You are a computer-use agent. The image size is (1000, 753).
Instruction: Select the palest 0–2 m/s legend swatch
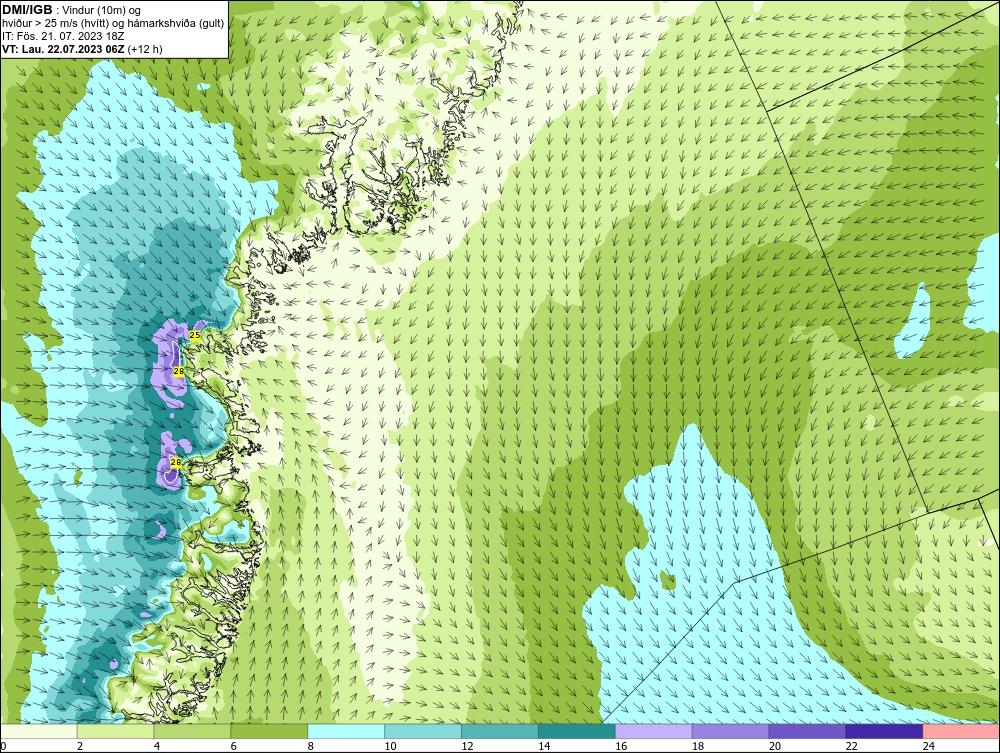coord(39,731)
